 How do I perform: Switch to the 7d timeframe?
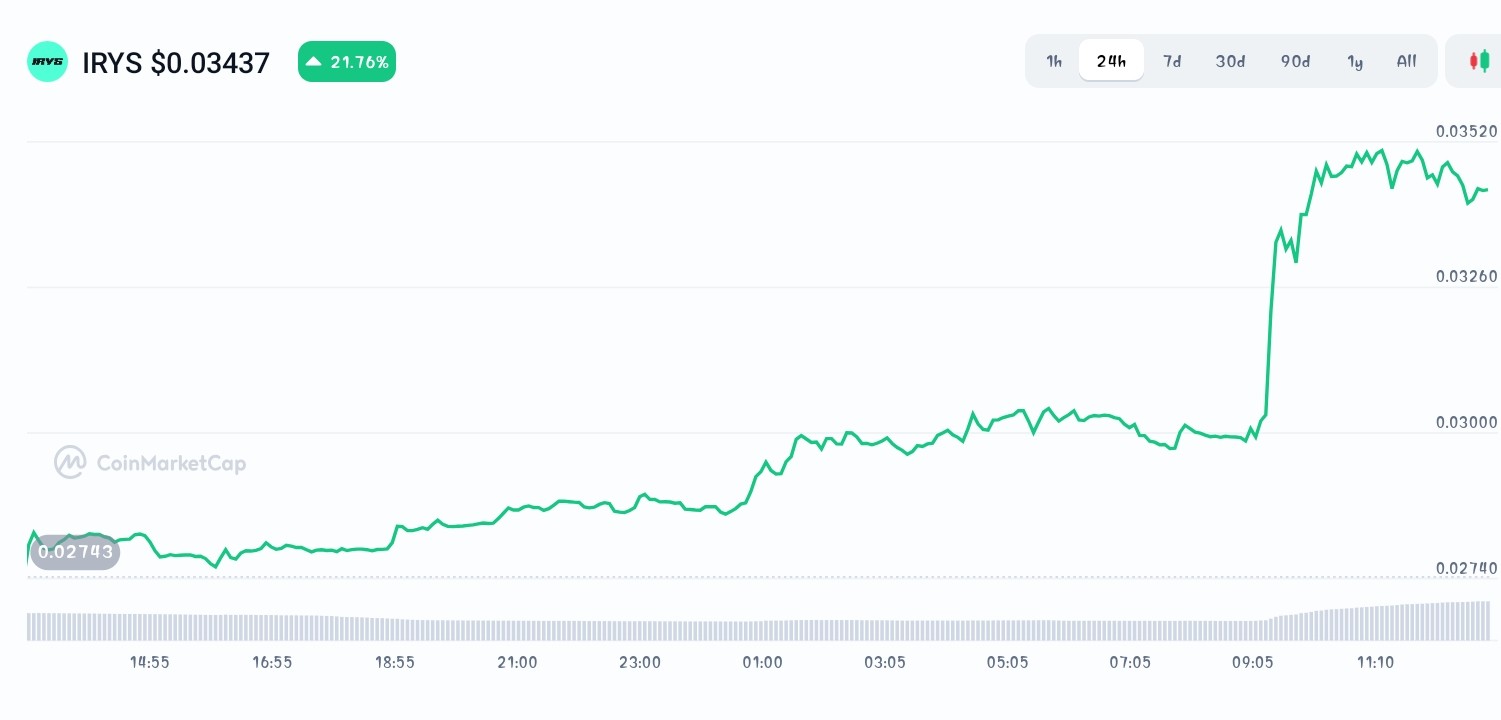click(x=1172, y=61)
